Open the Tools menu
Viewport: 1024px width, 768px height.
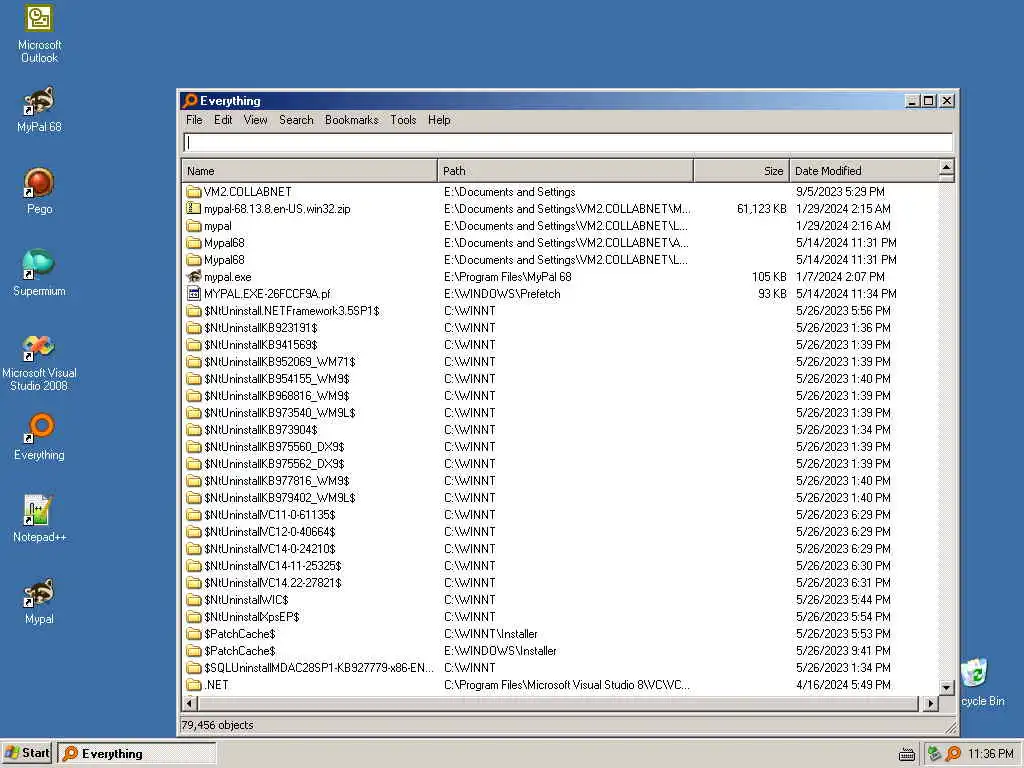click(x=403, y=120)
